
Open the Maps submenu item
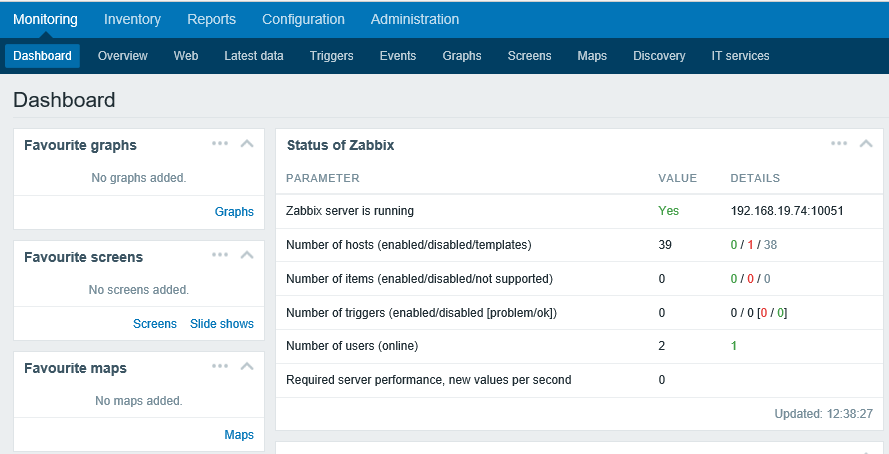coord(592,56)
